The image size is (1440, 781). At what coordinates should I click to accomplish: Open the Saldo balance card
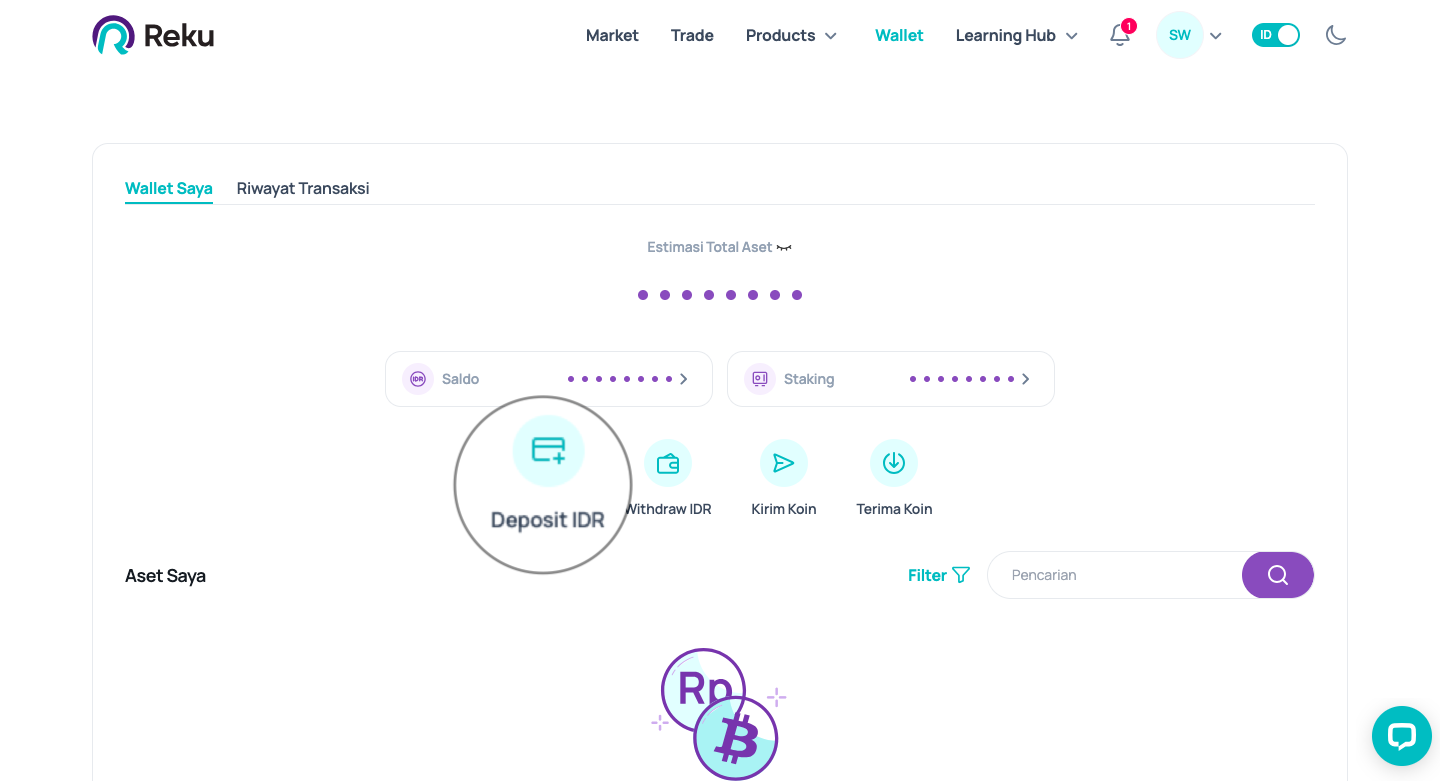click(x=548, y=379)
